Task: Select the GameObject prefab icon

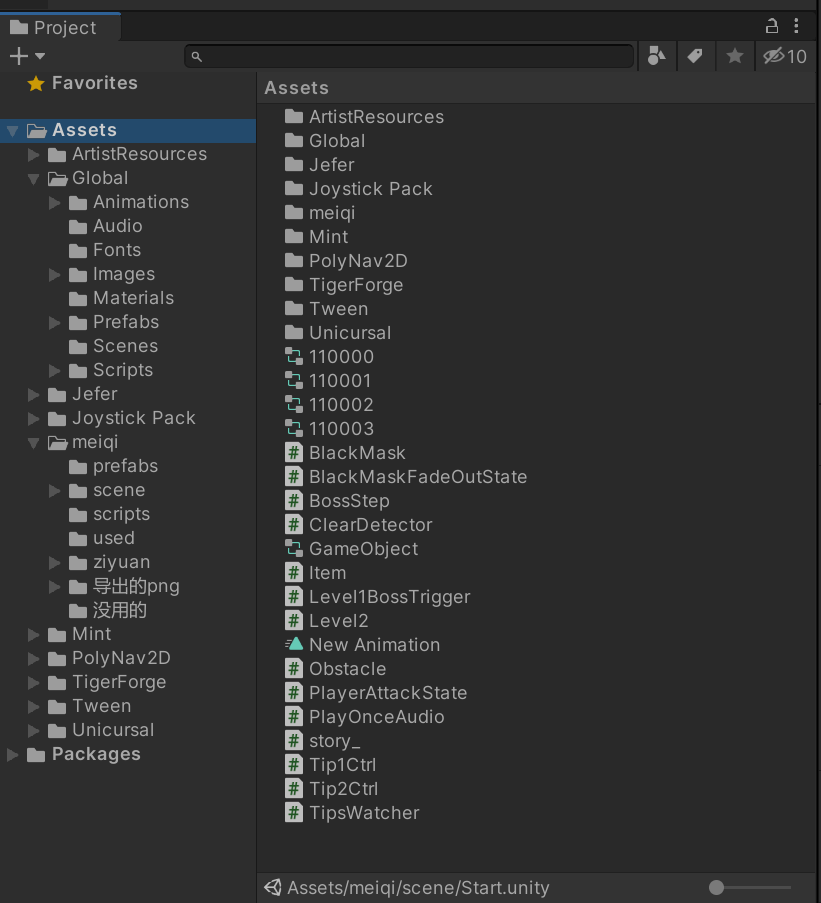Action: click(294, 548)
